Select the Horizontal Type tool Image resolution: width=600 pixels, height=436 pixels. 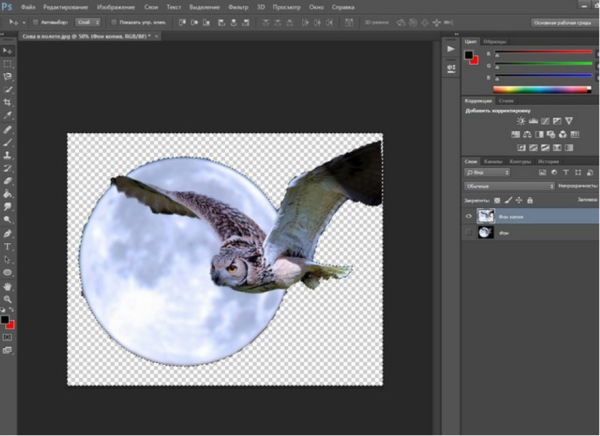8,246
